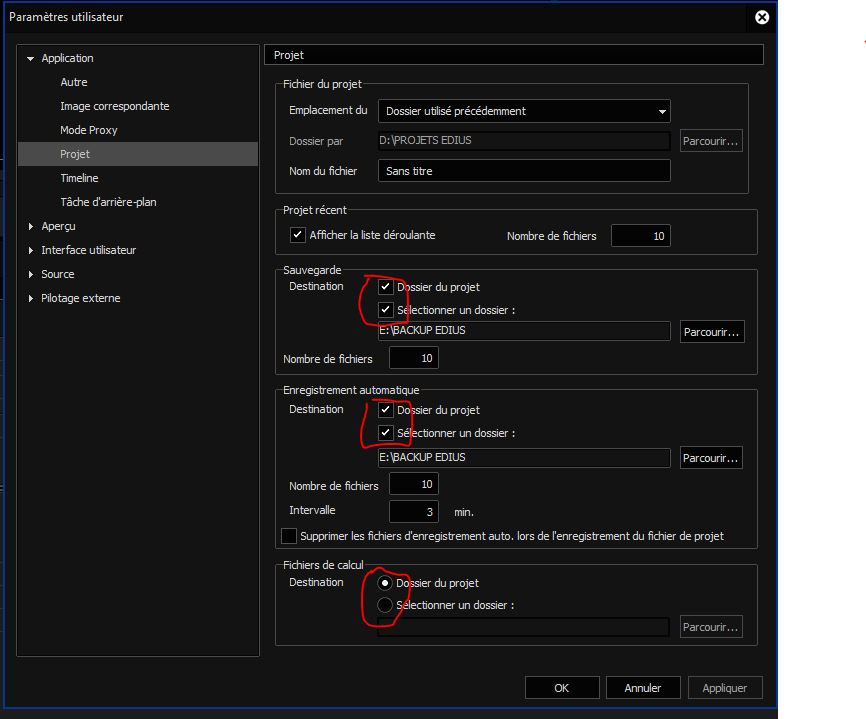Go to Mode Proxy settings

(x=89, y=130)
